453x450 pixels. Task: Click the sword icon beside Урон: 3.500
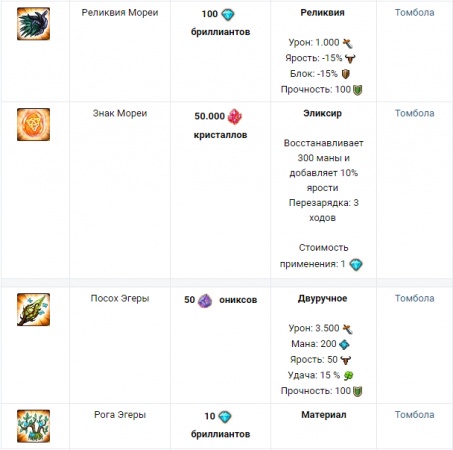tap(347, 329)
